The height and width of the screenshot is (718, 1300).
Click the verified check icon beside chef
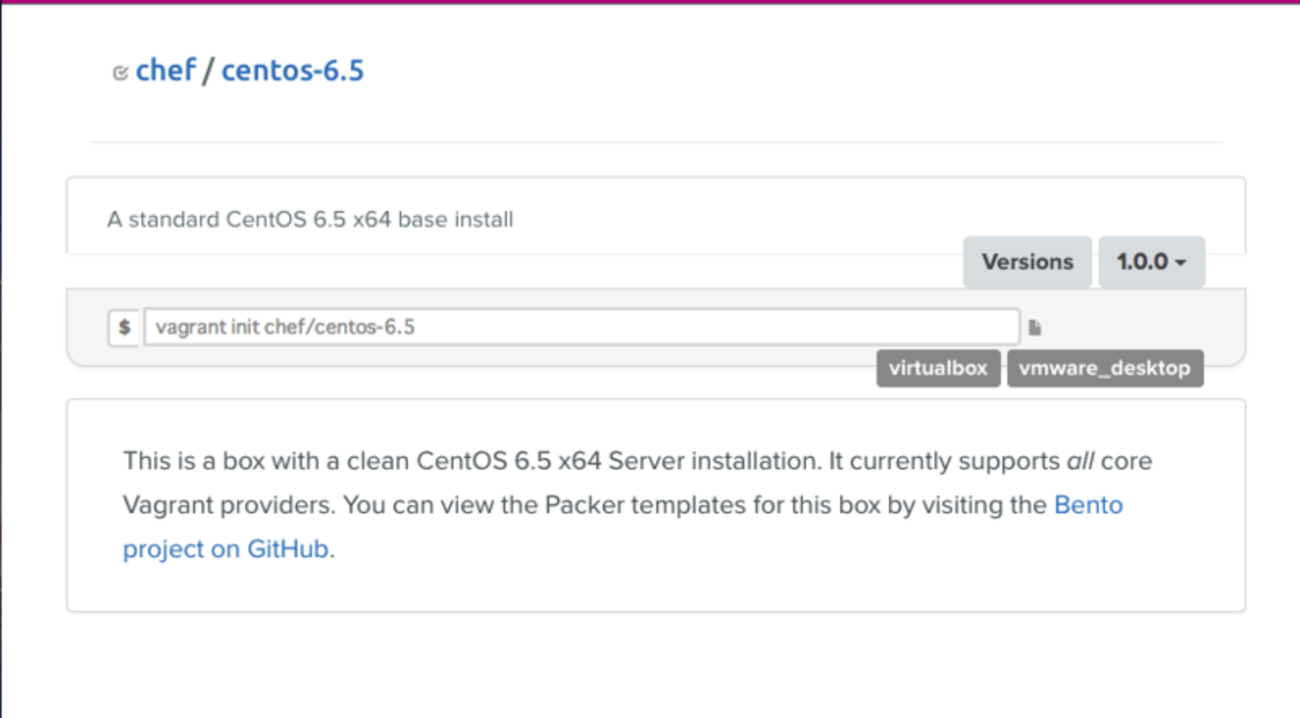120,73
